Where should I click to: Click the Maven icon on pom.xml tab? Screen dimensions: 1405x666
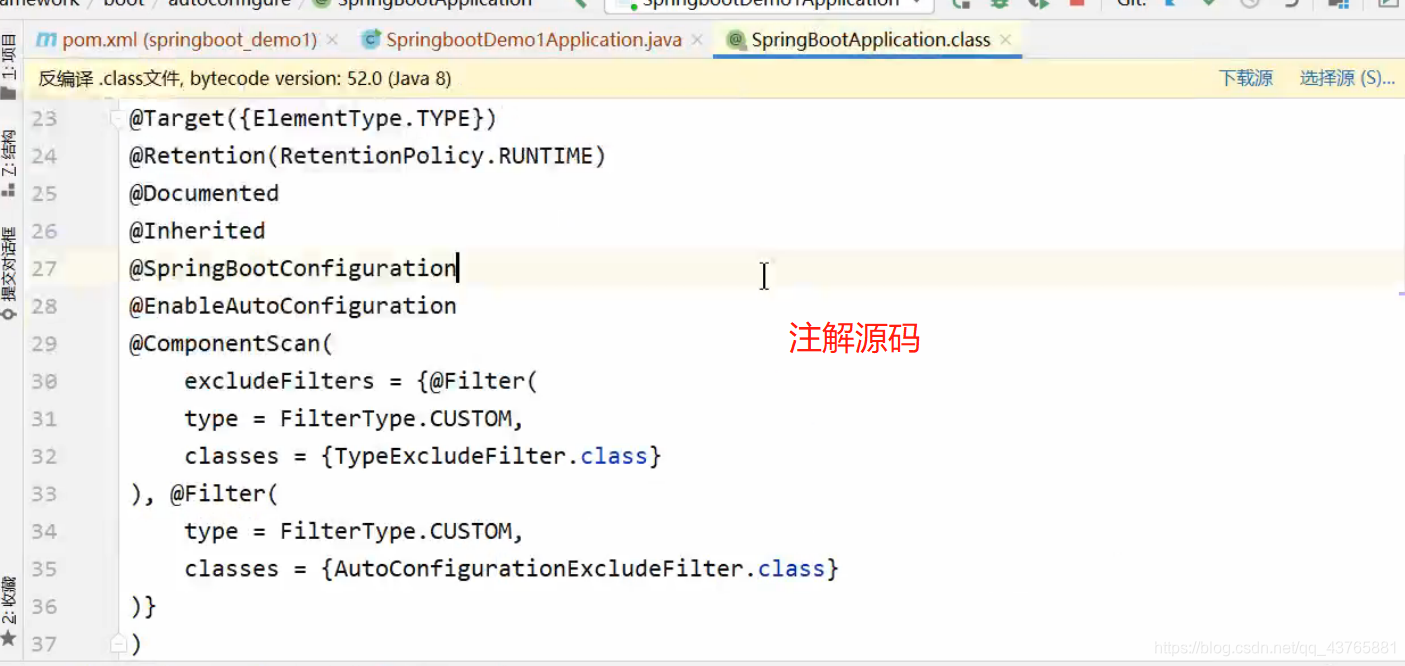pos(46,40)
